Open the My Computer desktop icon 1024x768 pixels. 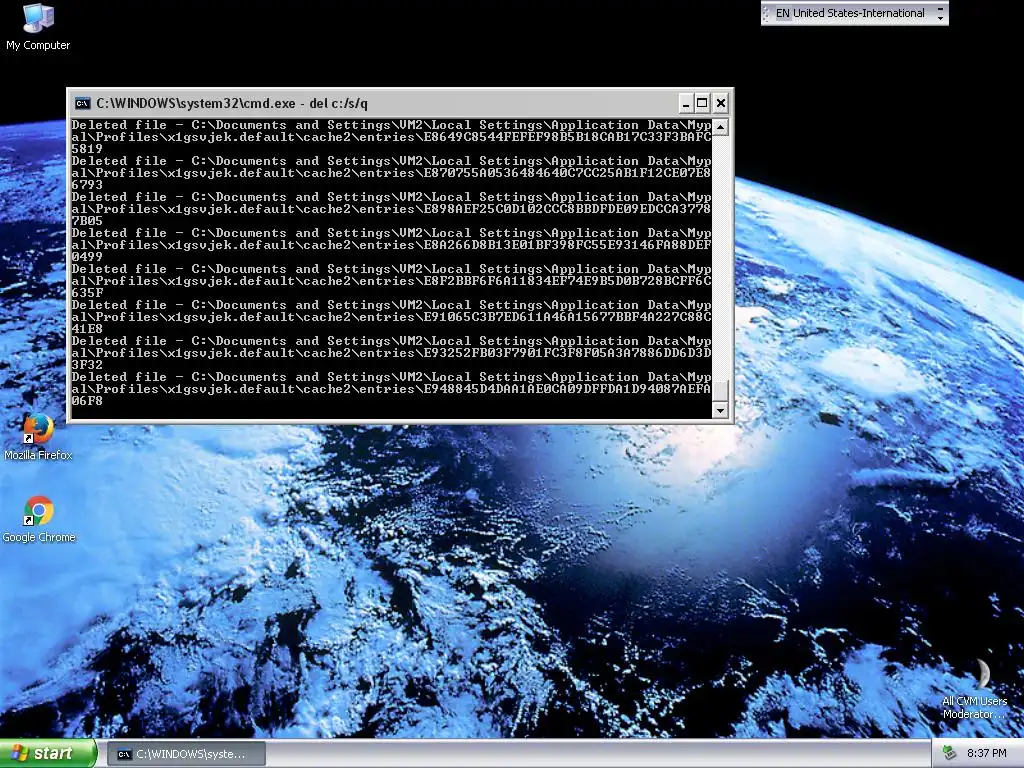(38, 27)
